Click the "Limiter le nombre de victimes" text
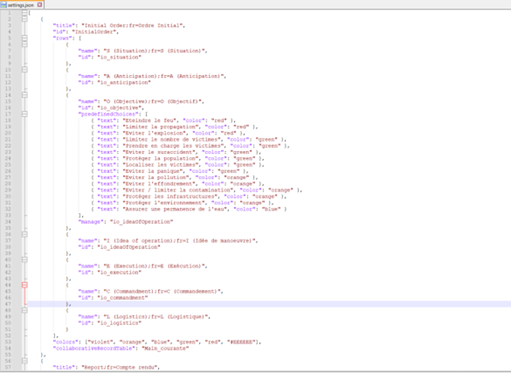The width and height of the screenshot is (511, 373). click(172, 139)
